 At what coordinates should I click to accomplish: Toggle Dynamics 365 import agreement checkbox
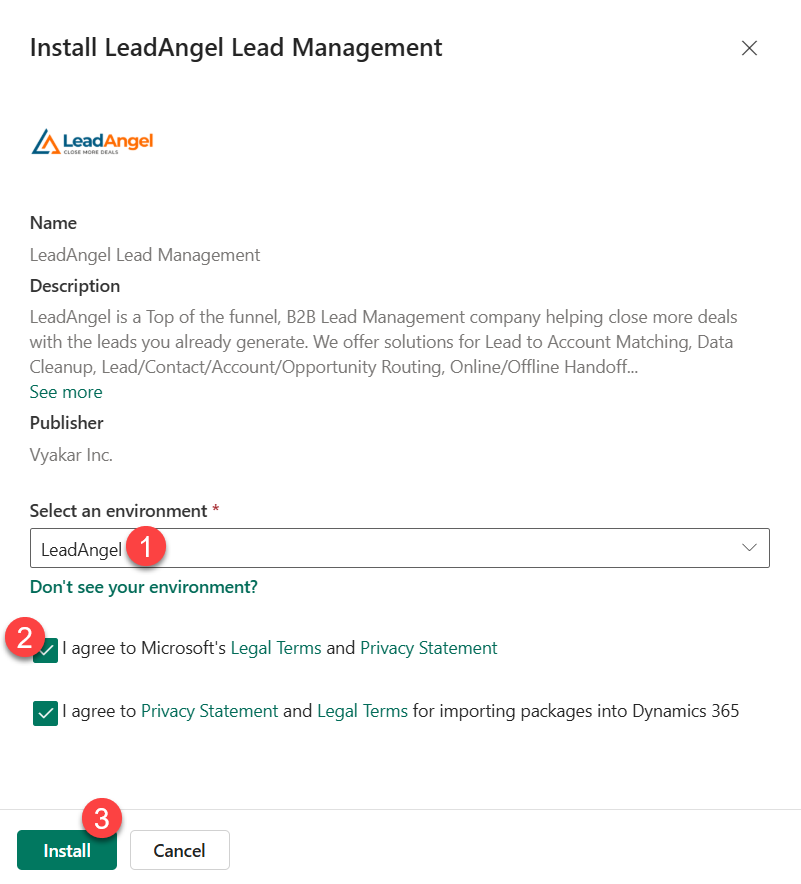pyautogui.click(x=46, y=713)
